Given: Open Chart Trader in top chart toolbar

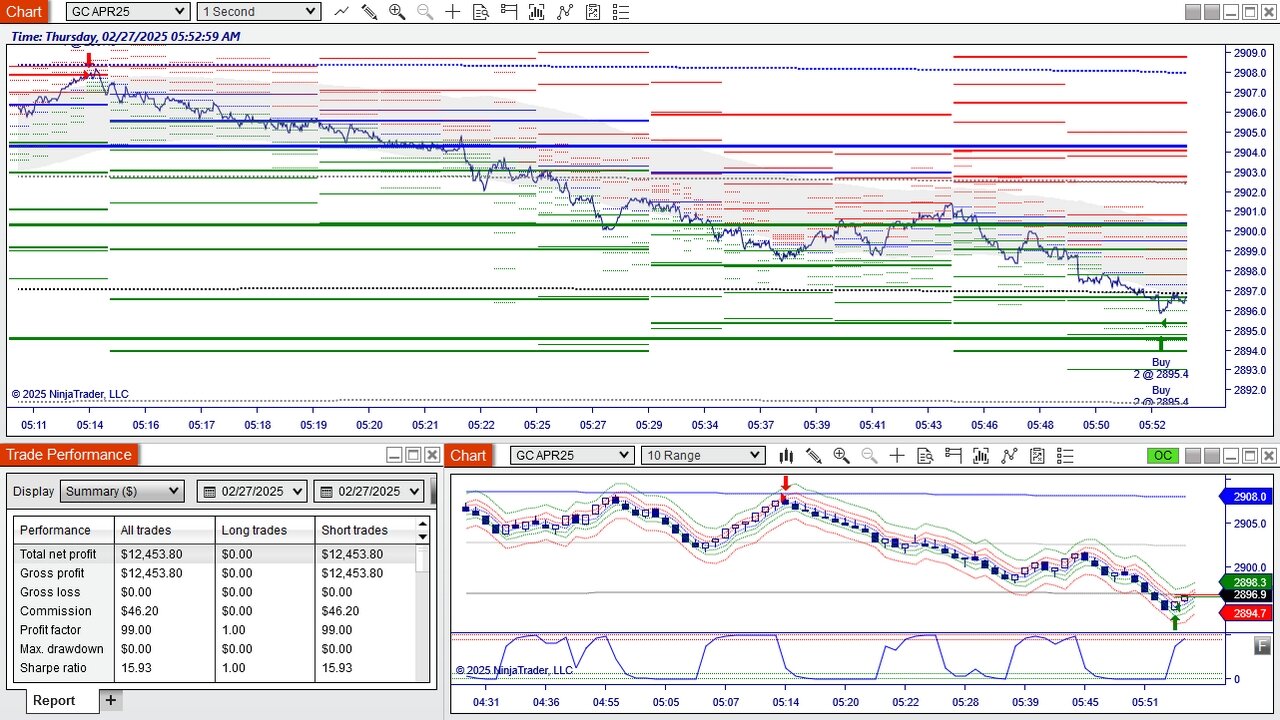Looking at the screenshot, I should click(x=509, y=12).
